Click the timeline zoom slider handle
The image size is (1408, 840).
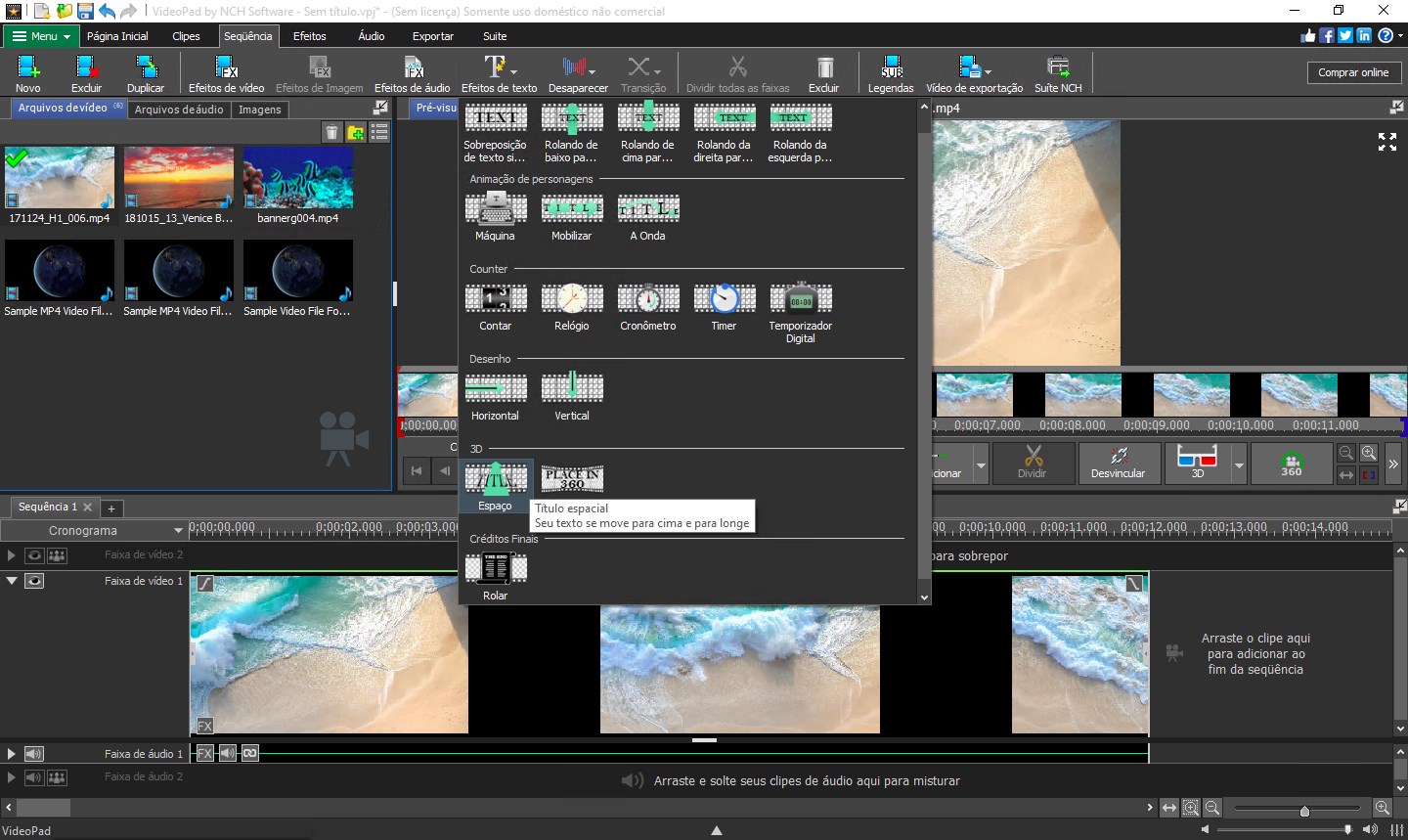1303,811
